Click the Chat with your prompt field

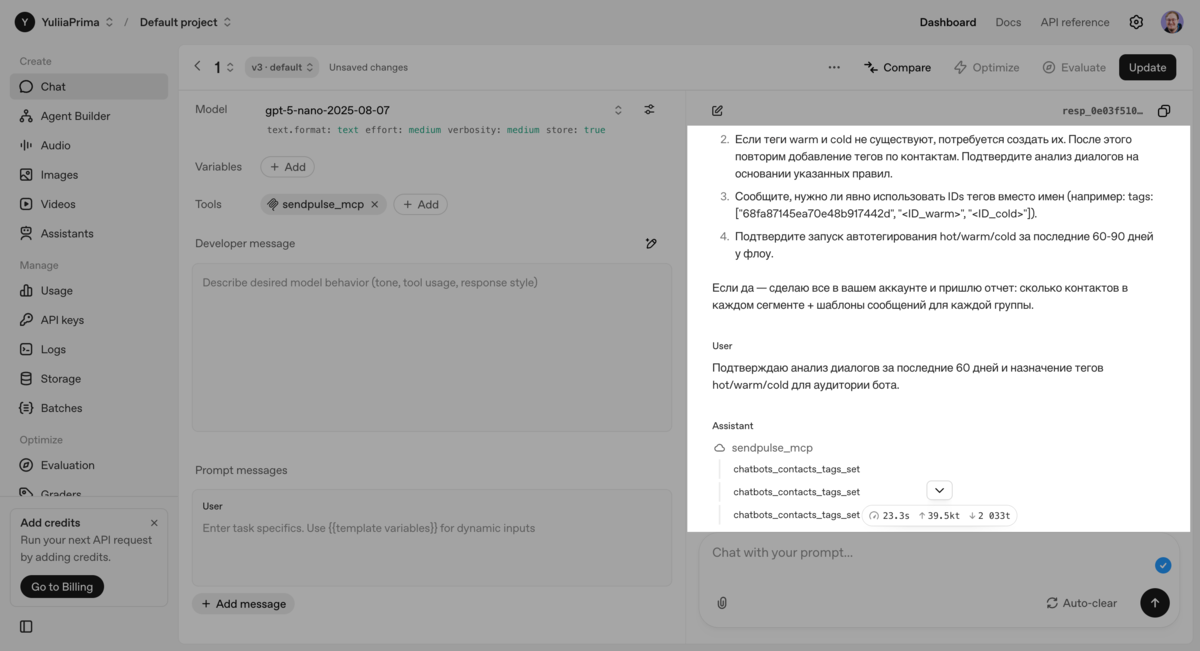(x=920, y=553)
